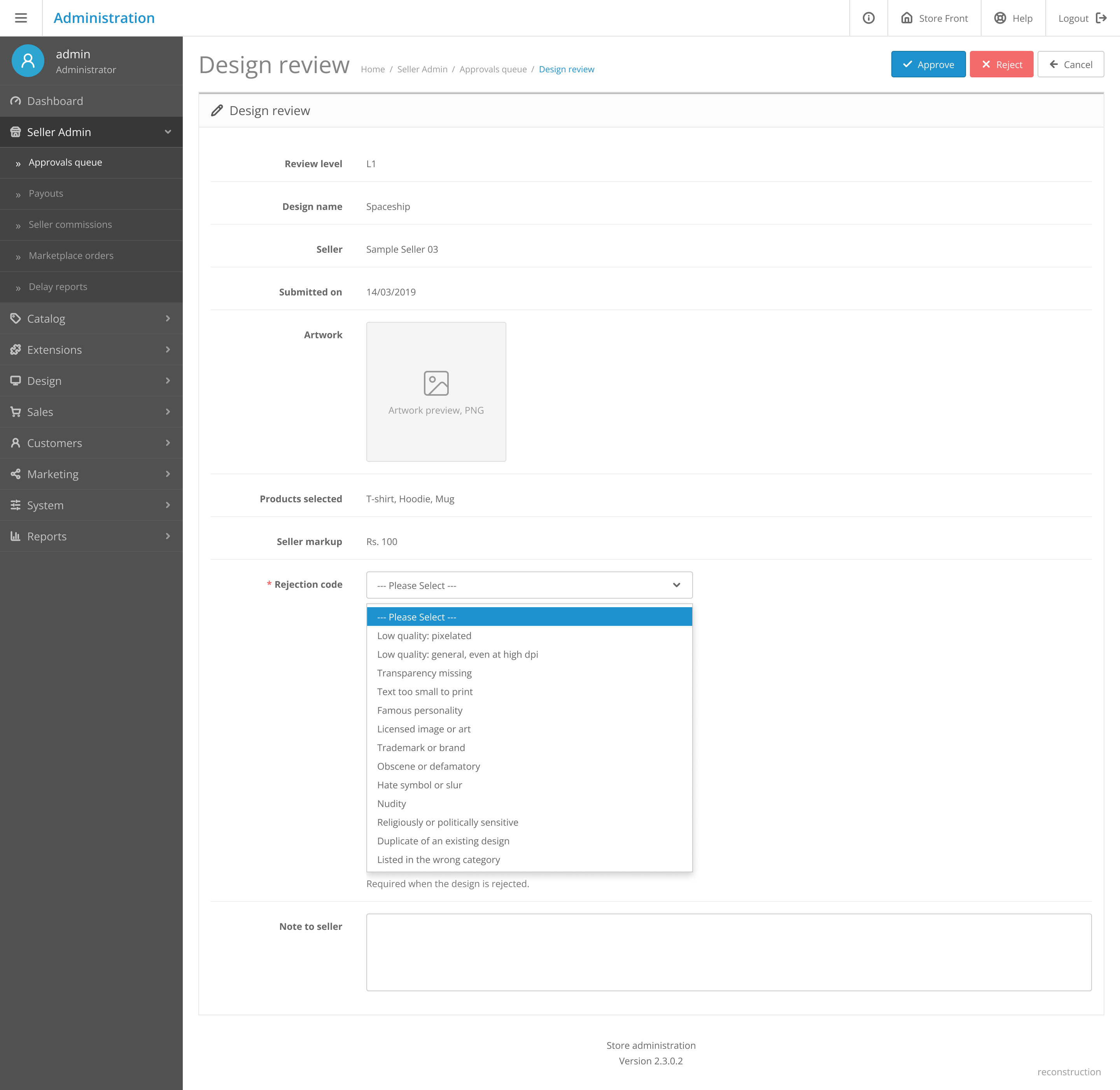Click the Seller Admin store icon
This screenshot has width=1120, height=1090.
pos(16,132)
